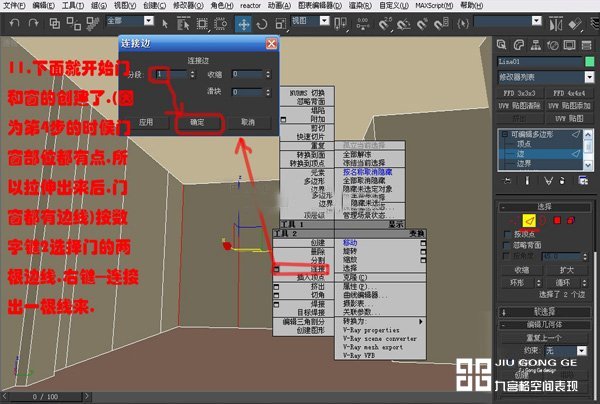The image size is (600, 404).
Task: Expand the 软选择 rollout header
Action: [x=544, y=312]
